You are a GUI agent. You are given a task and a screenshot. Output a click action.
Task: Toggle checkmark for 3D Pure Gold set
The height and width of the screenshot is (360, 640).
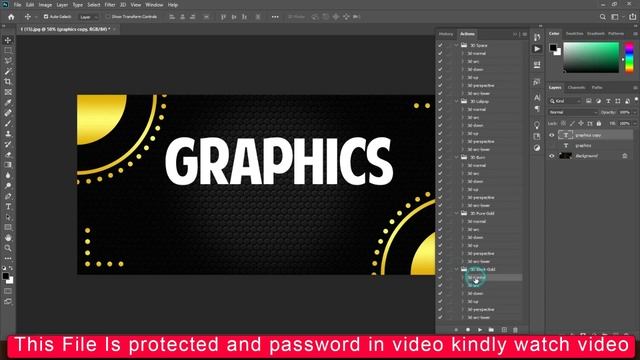click(x=440, y=213)
